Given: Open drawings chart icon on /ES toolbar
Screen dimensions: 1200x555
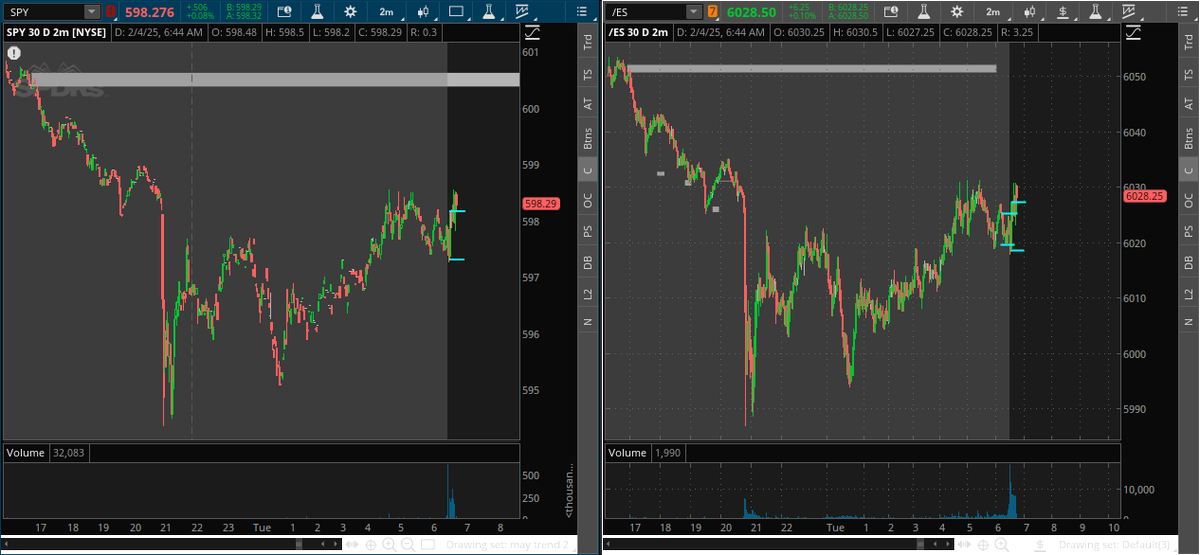Looking at the screenshot, I should point(1131,12).
